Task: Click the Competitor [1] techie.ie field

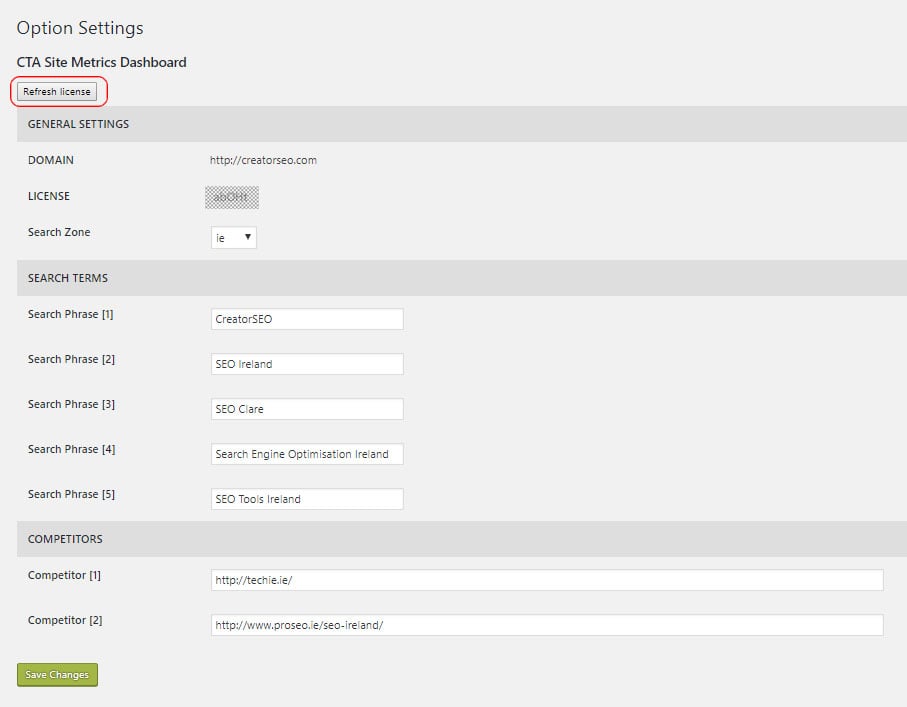Action: click(546, 580)
